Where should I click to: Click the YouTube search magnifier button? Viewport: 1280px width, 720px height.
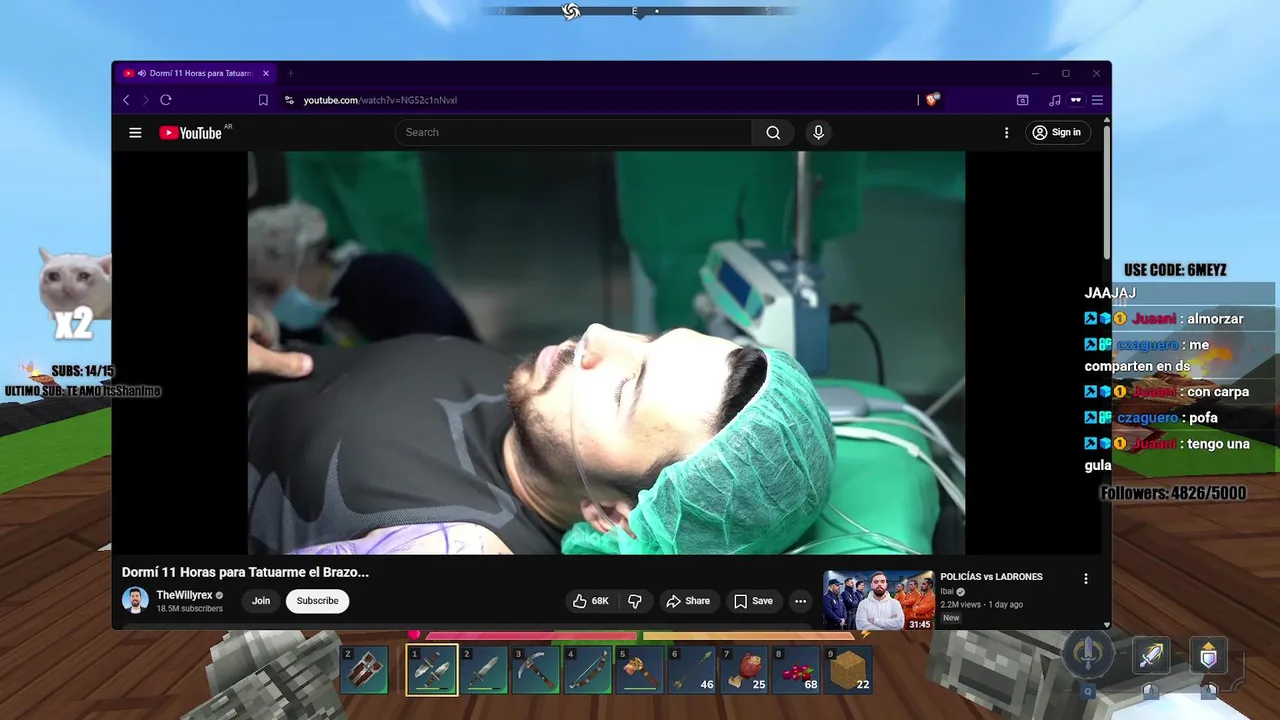tap(773, 132)
